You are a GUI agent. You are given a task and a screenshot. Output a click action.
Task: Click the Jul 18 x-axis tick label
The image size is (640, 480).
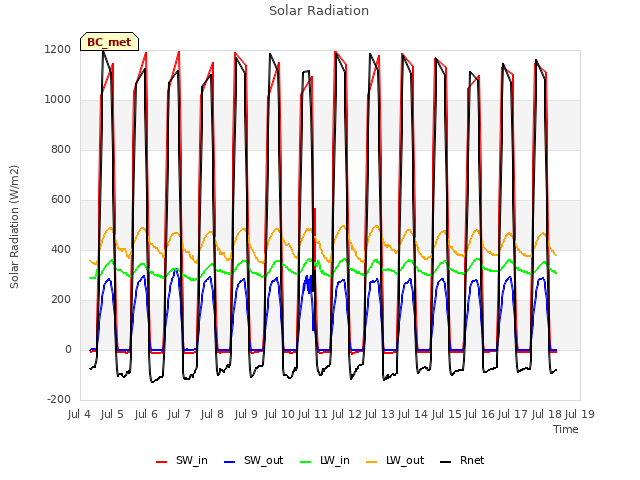547,415
